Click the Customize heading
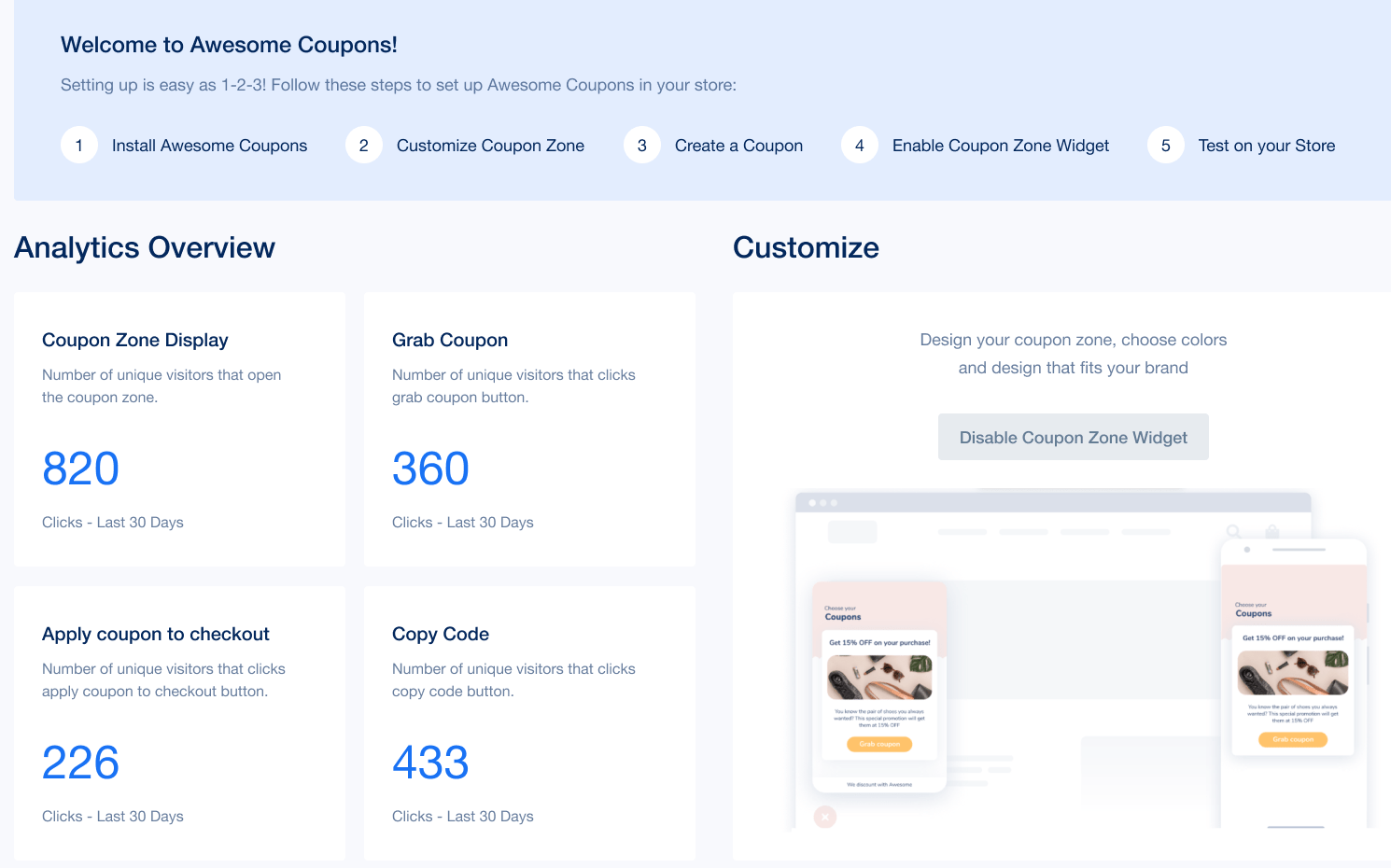The width and height of the screenshot is (1391, 868). [x=806, y=247]
